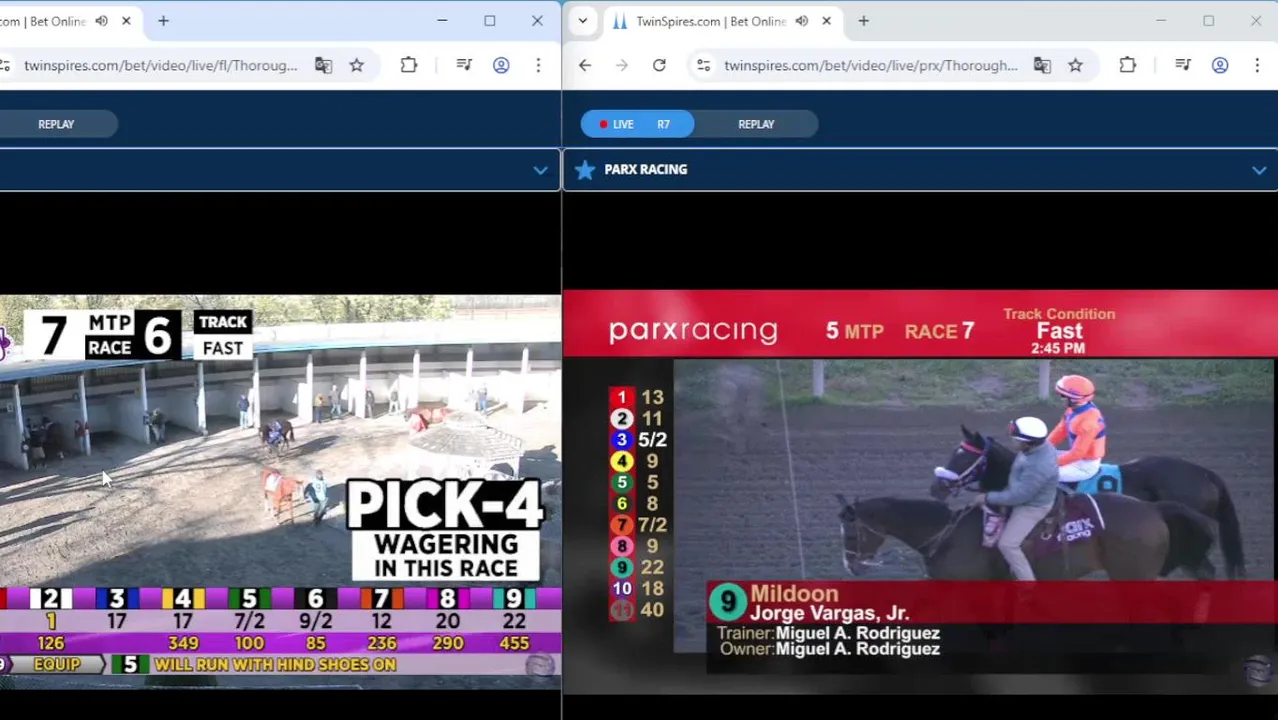This screenshot has width=1278, height=720.
Task: Open extensions menu in right window
Action: 1128,65
